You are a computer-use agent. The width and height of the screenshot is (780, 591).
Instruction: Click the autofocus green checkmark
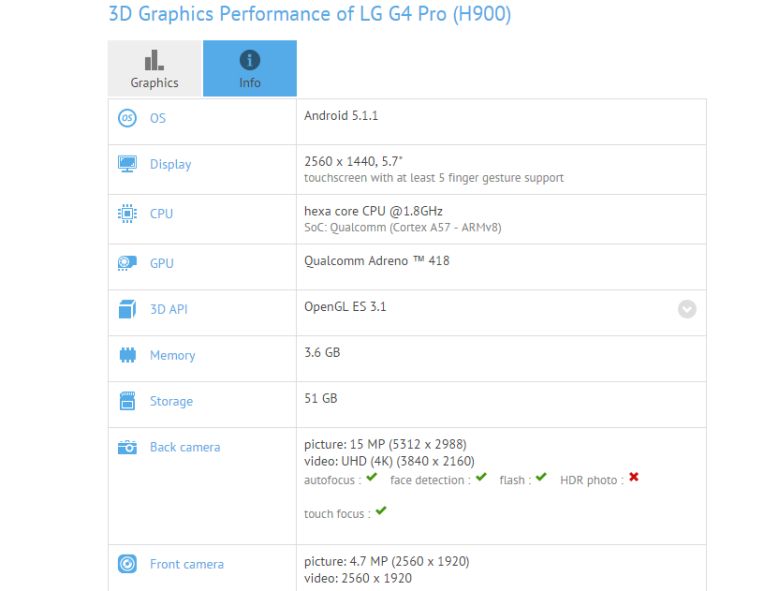372,478
